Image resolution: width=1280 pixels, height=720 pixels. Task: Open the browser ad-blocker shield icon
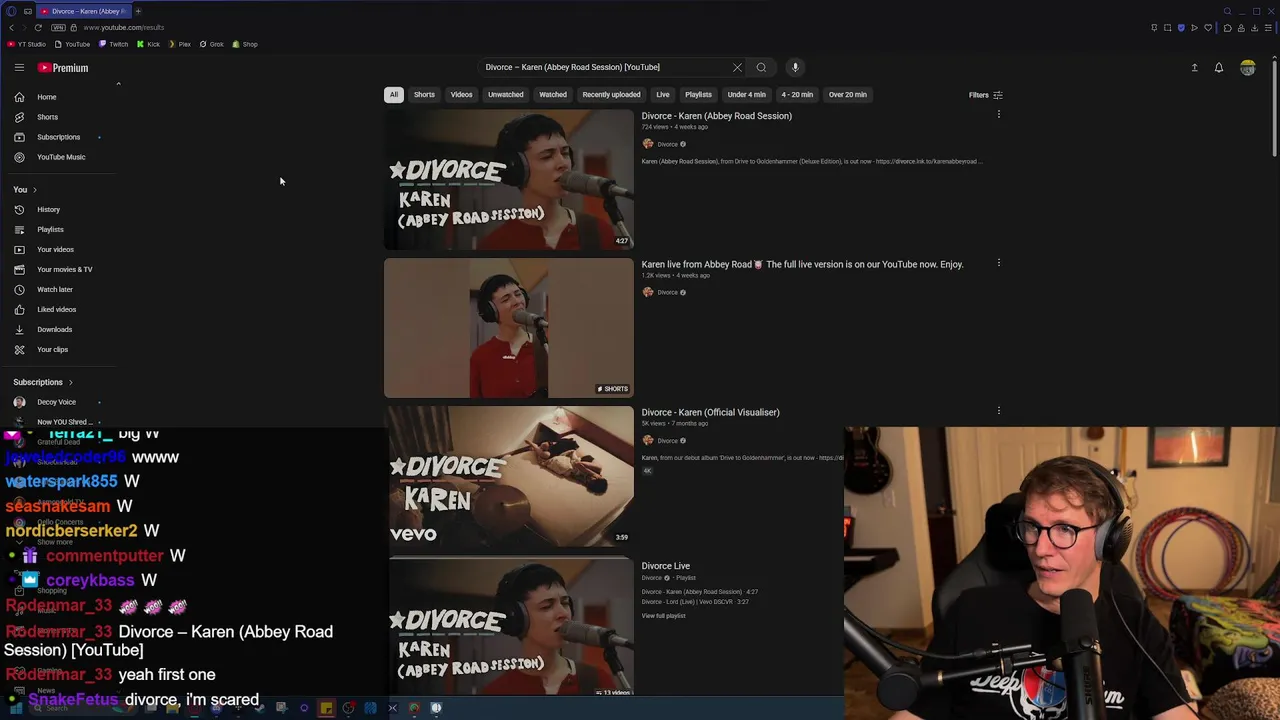[1181, 27]
